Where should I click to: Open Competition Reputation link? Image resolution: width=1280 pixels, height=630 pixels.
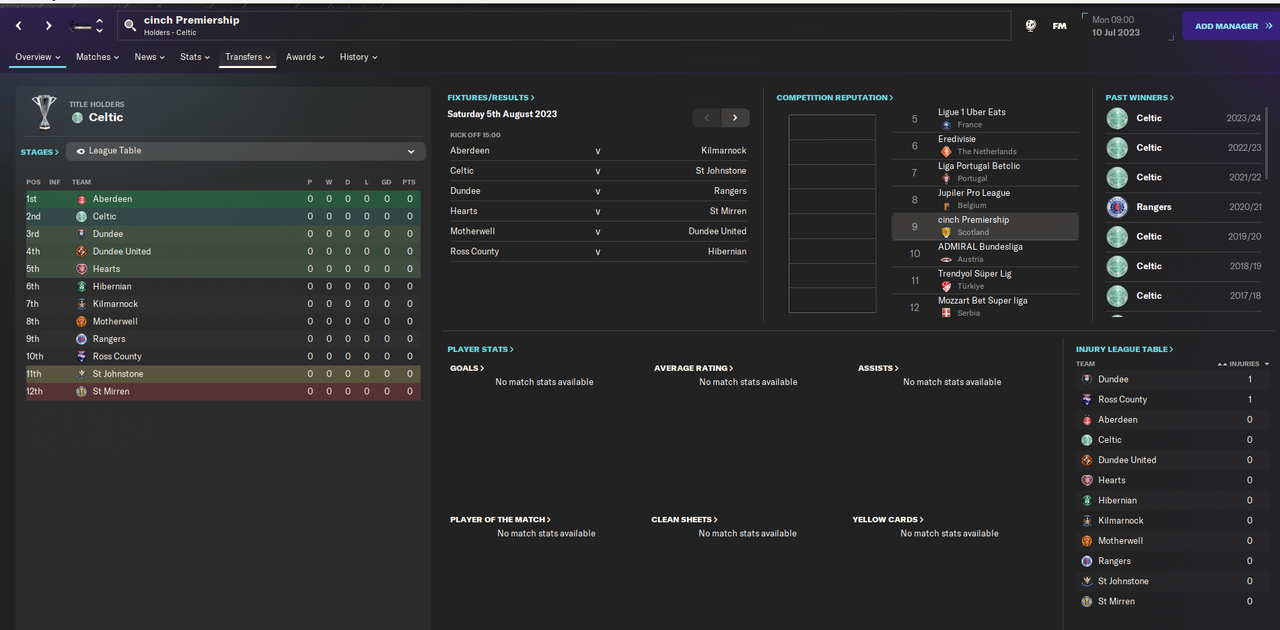pos(835,98)
